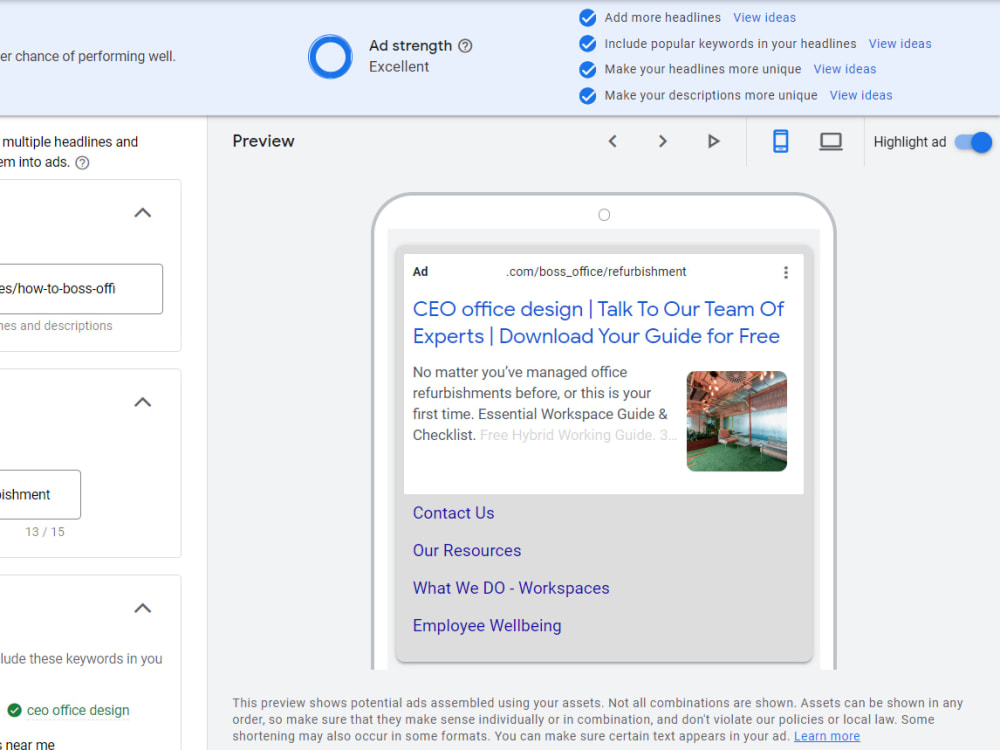This screenshot has height=750, width=1000.
Task: Click the final URL input field
Action: click(81, 289)
